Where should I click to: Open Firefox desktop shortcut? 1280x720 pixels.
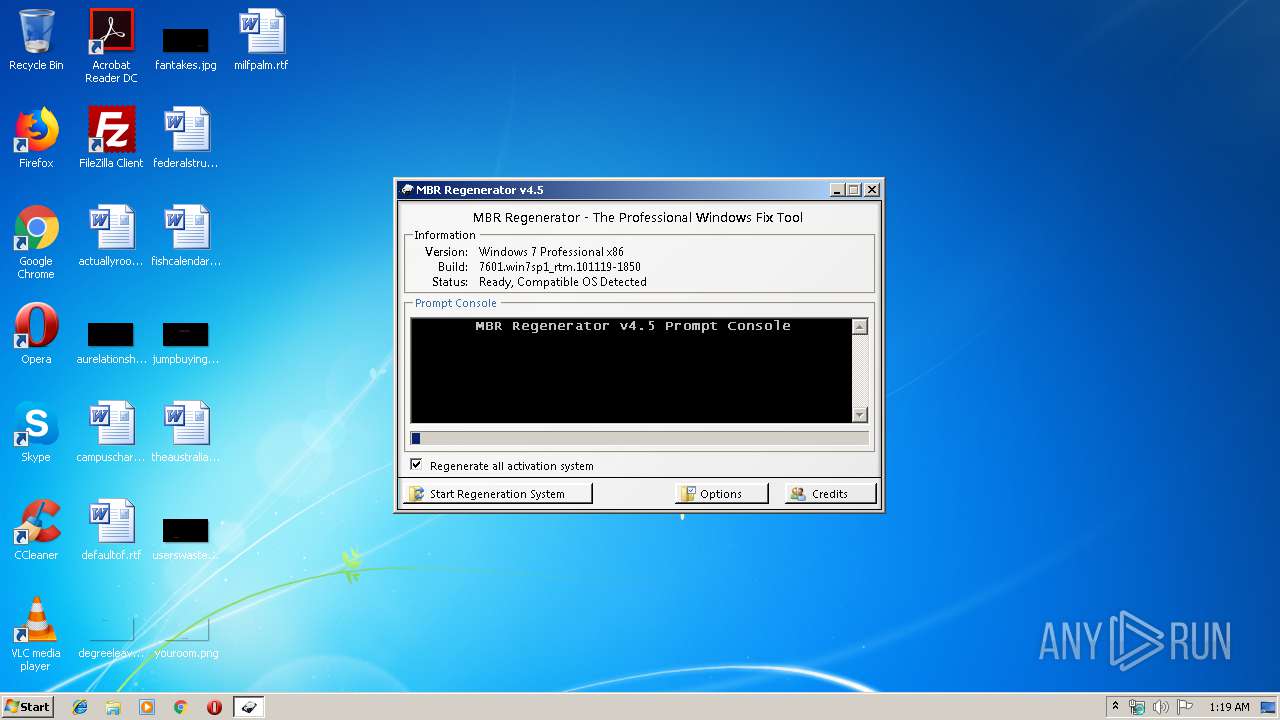(x=36, y=138)
